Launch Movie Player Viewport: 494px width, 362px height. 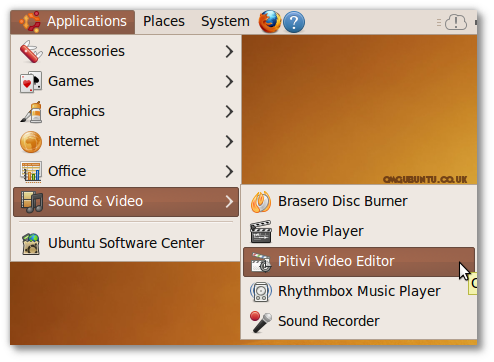[x=359, y=231]
